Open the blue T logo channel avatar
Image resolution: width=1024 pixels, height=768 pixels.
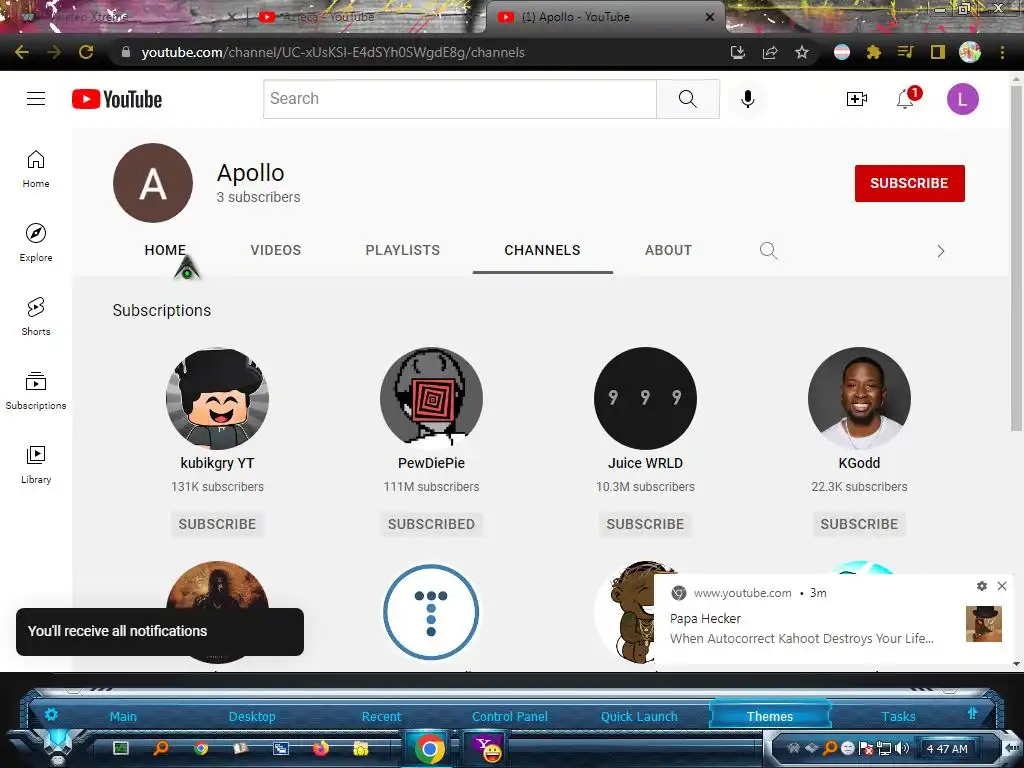coord(431,613)
